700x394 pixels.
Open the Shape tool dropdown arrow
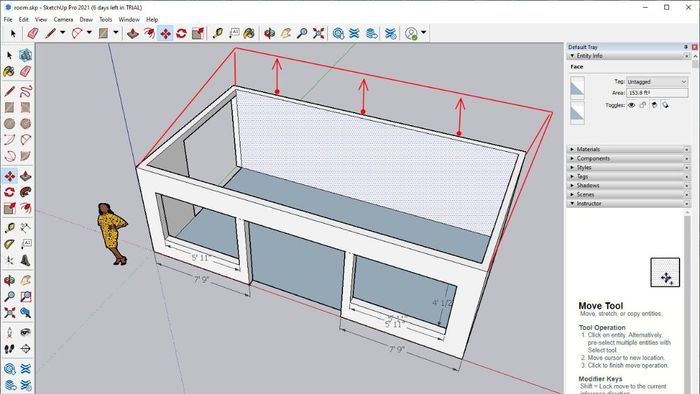pos(116,33)
